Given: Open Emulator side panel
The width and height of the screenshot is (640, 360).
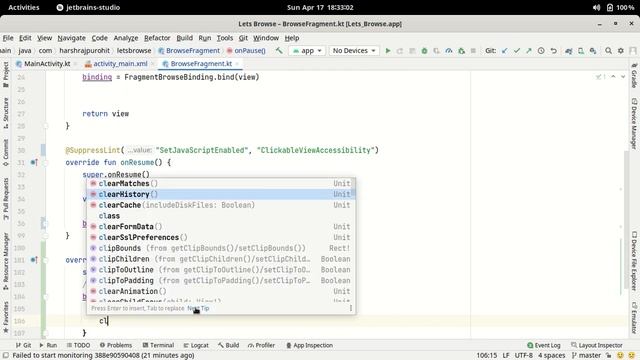Looking at the screenshot, I should 634,317.
